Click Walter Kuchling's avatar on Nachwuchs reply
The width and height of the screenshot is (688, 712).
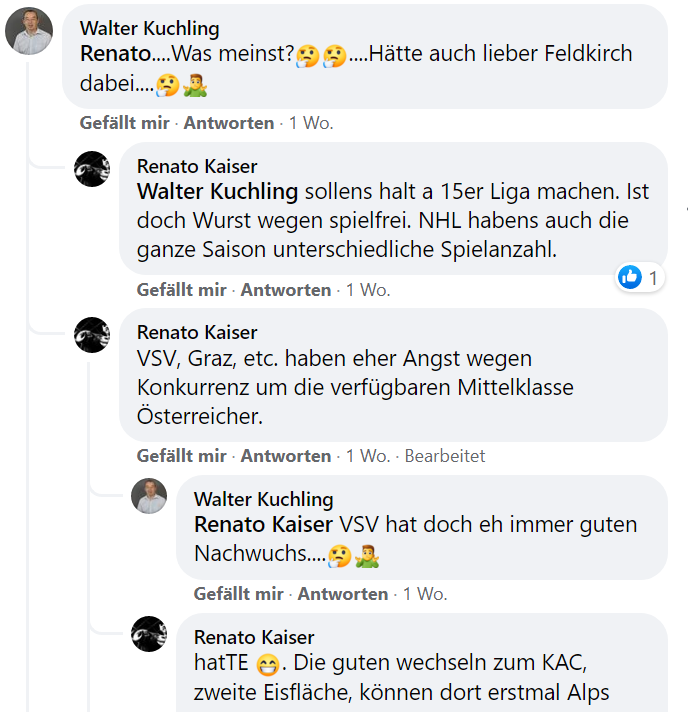coord(149,496)
